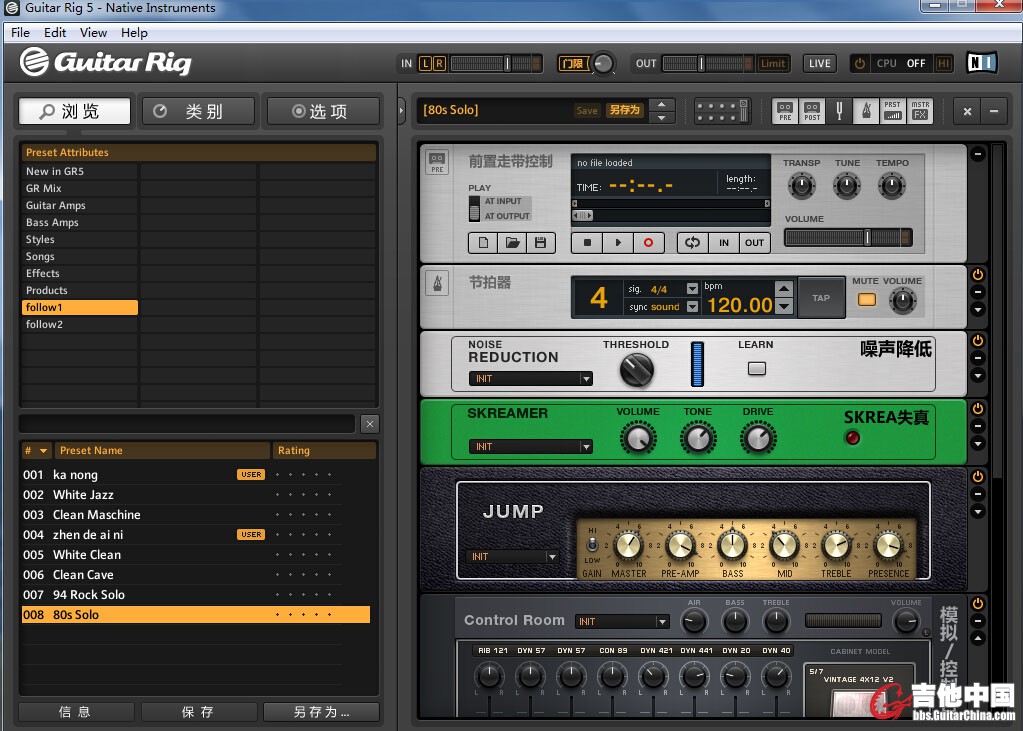Viewport: 1023px width, 731px height.
Task: Open the Pre tapedeck from the toolbar
Action: click(x=785, y=111)
